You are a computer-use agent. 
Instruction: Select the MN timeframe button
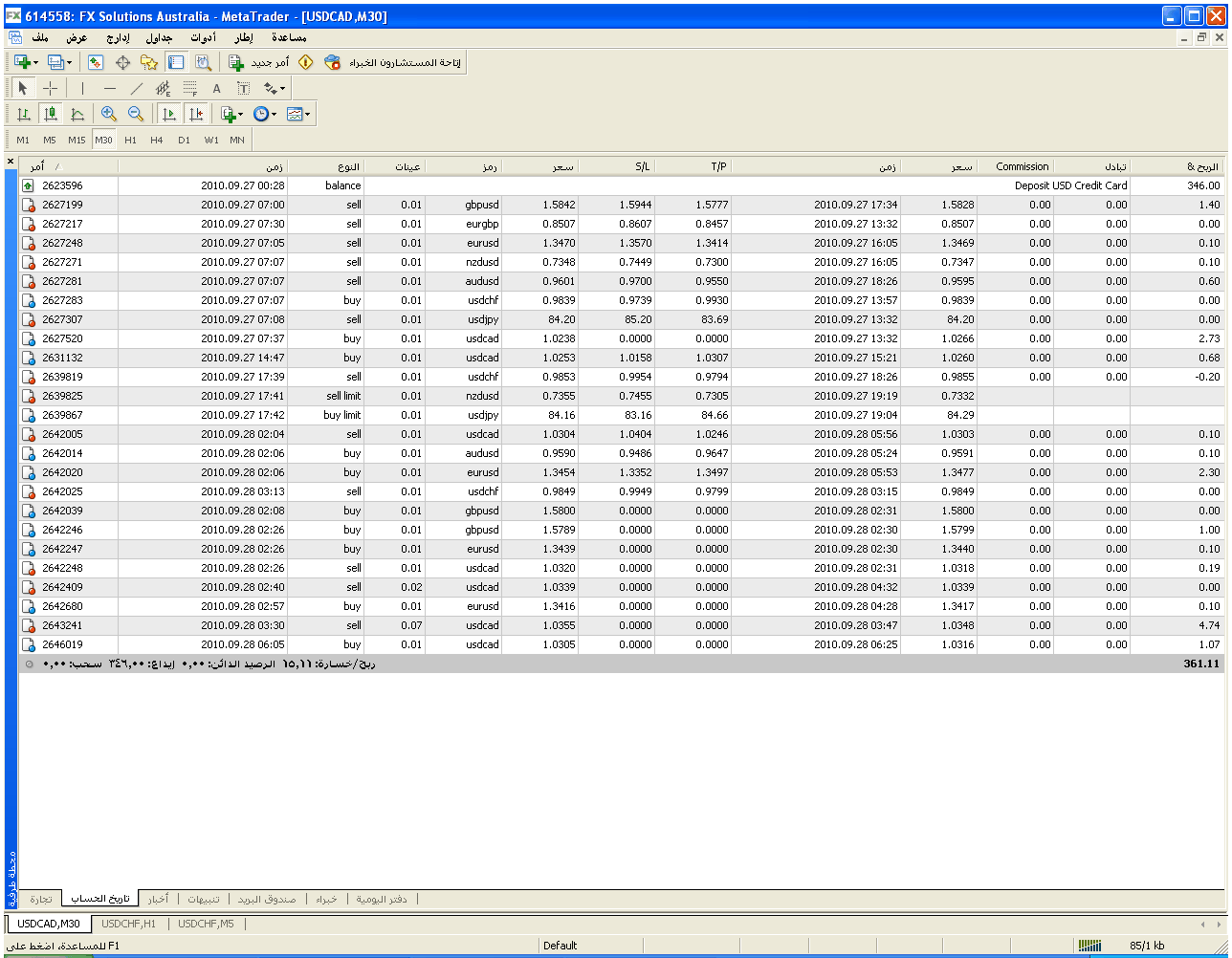(237, 140)
